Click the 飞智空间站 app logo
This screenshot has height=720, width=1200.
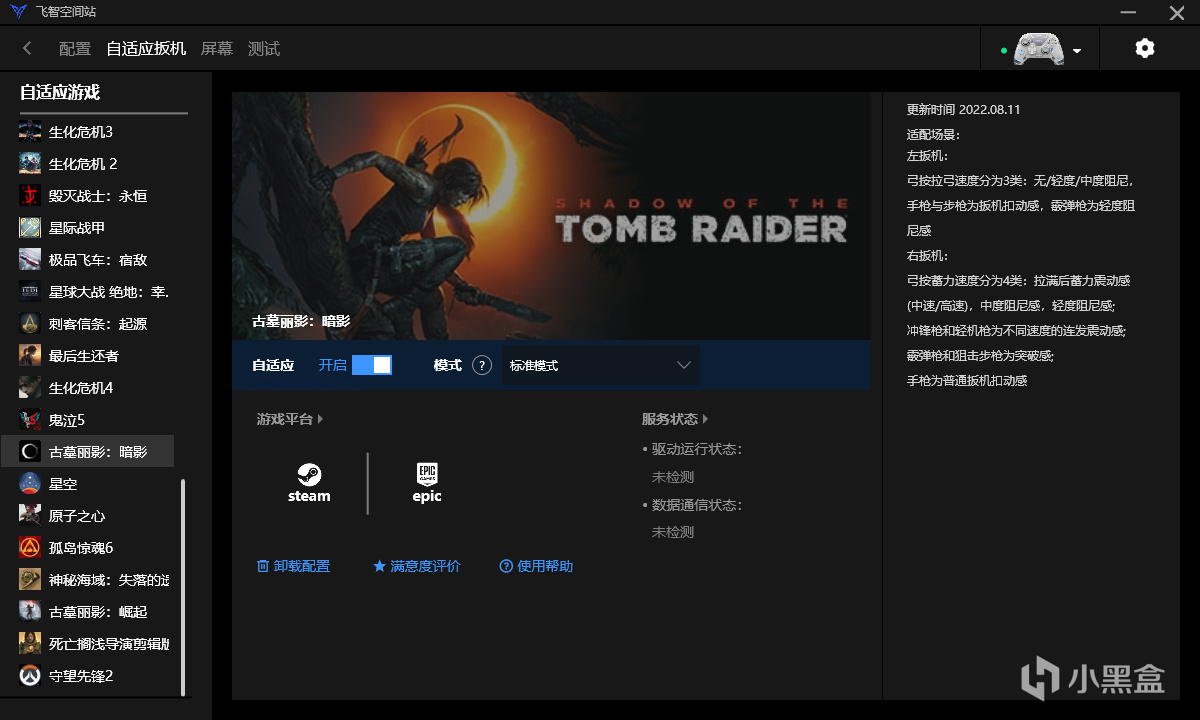tap(19, 12)
